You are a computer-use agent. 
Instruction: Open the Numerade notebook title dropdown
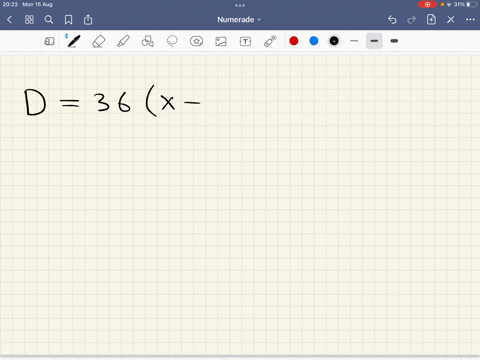click(x=239, y=20)
